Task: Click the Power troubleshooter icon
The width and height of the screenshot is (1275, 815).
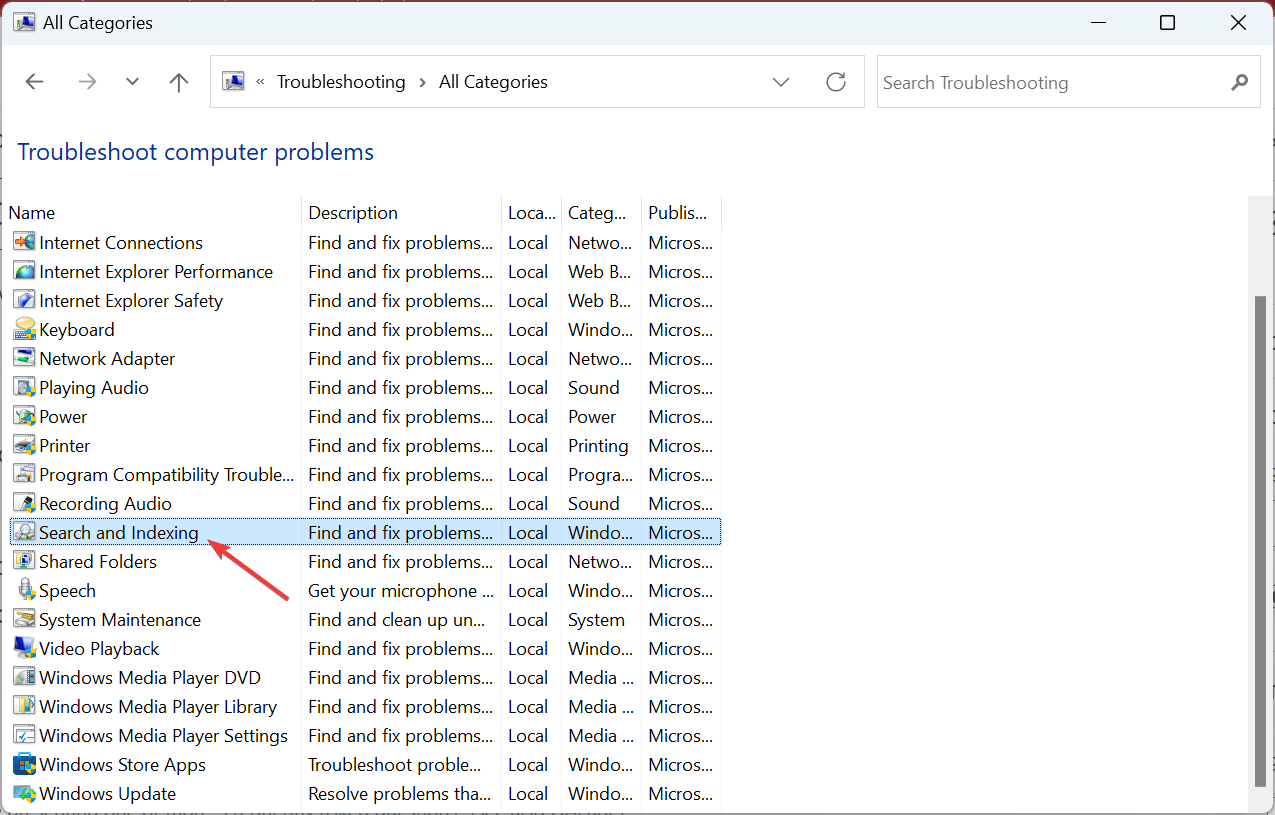Action: click(24, 416)
